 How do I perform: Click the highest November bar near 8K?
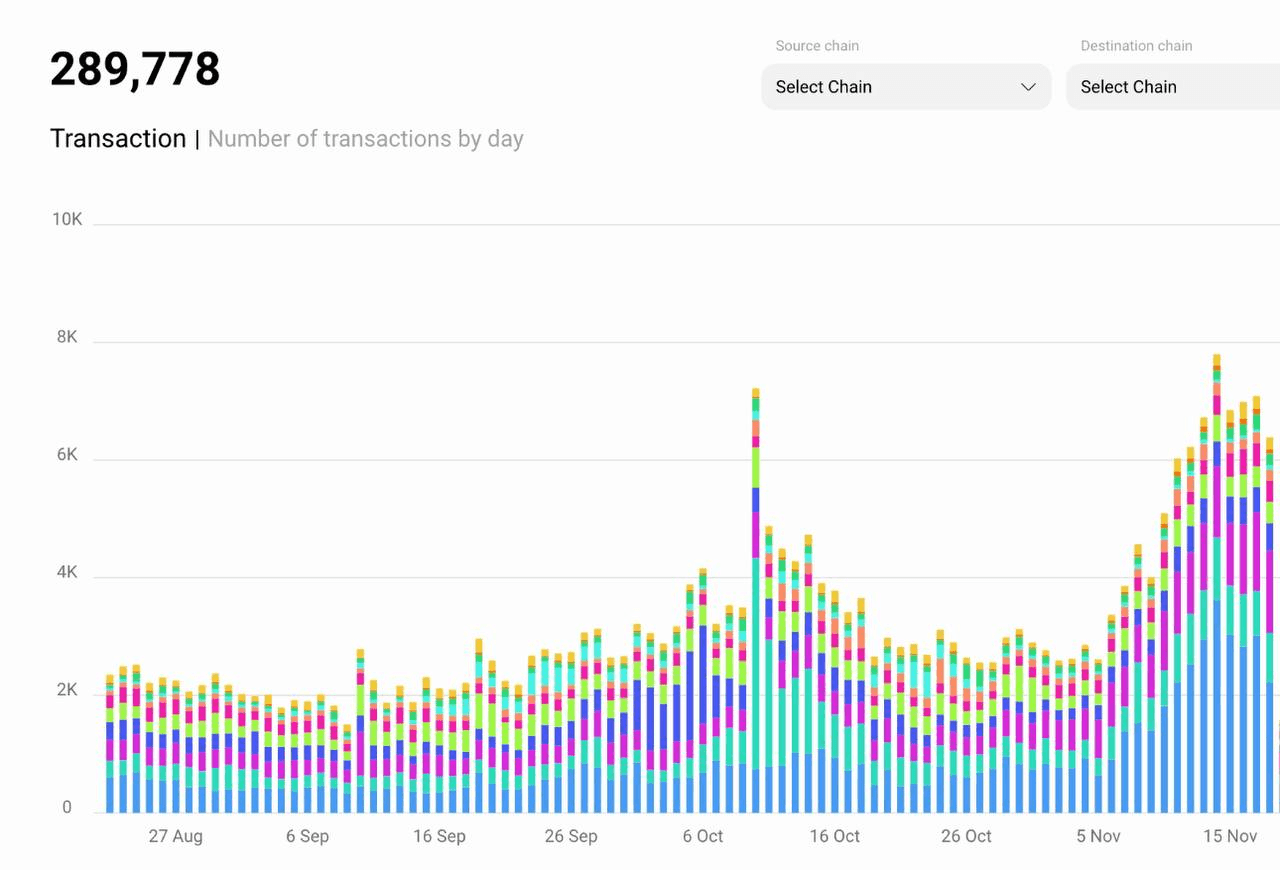[1217, 583]
